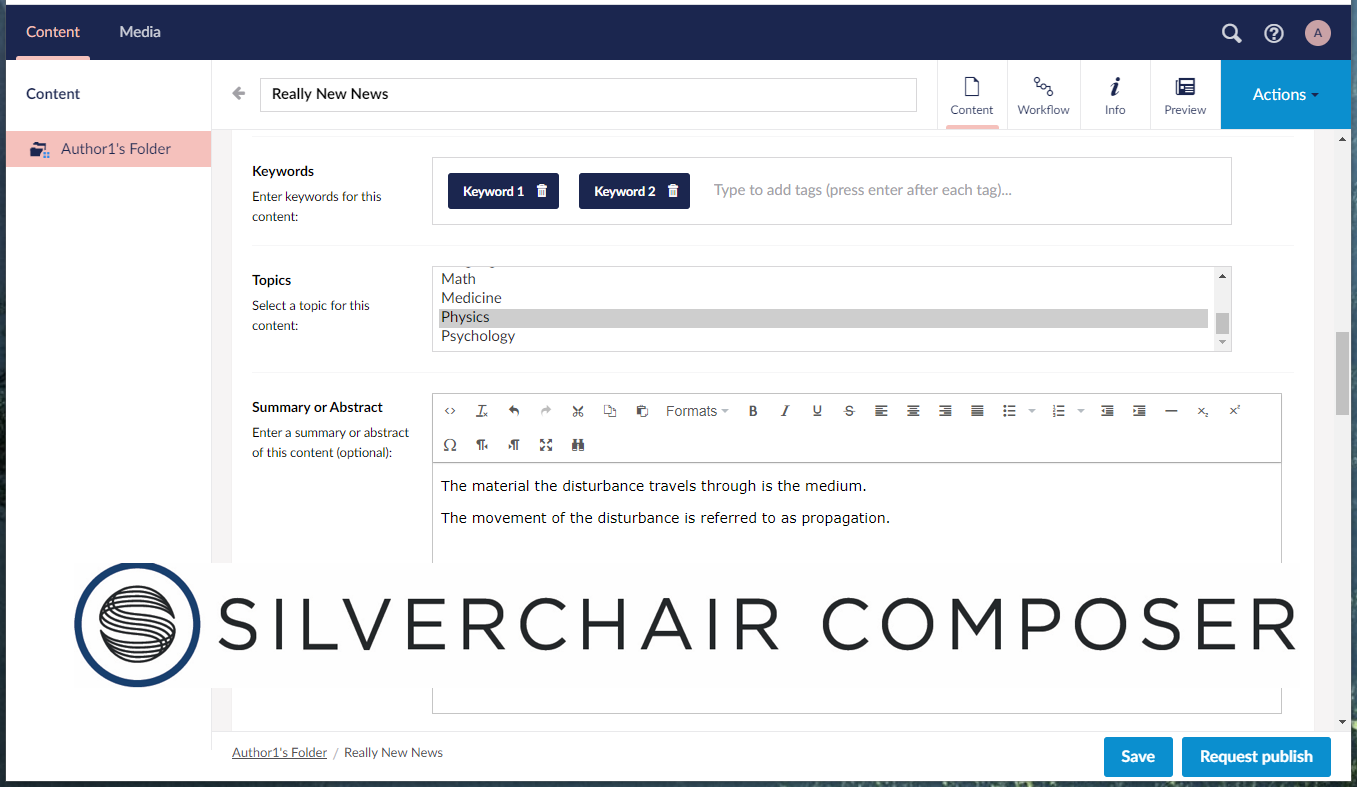Open the Info tab

point(1115,95)
